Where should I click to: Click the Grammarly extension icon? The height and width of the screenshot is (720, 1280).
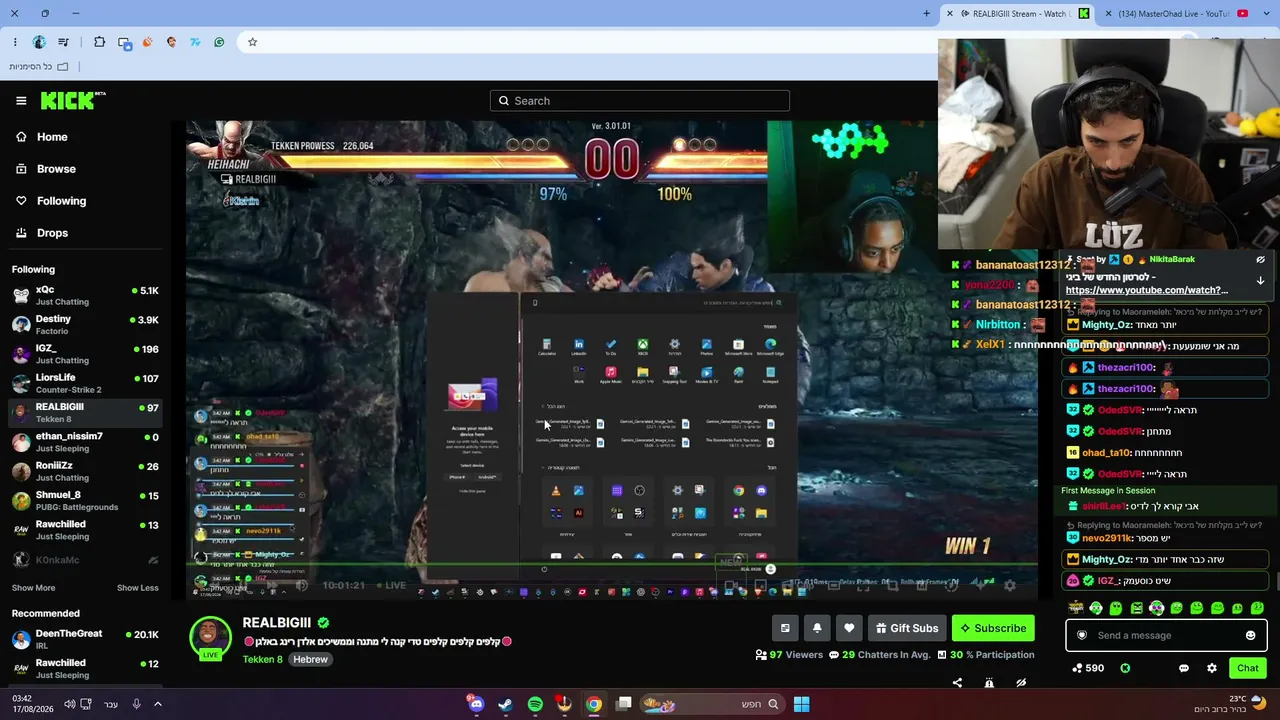(219, 42)
